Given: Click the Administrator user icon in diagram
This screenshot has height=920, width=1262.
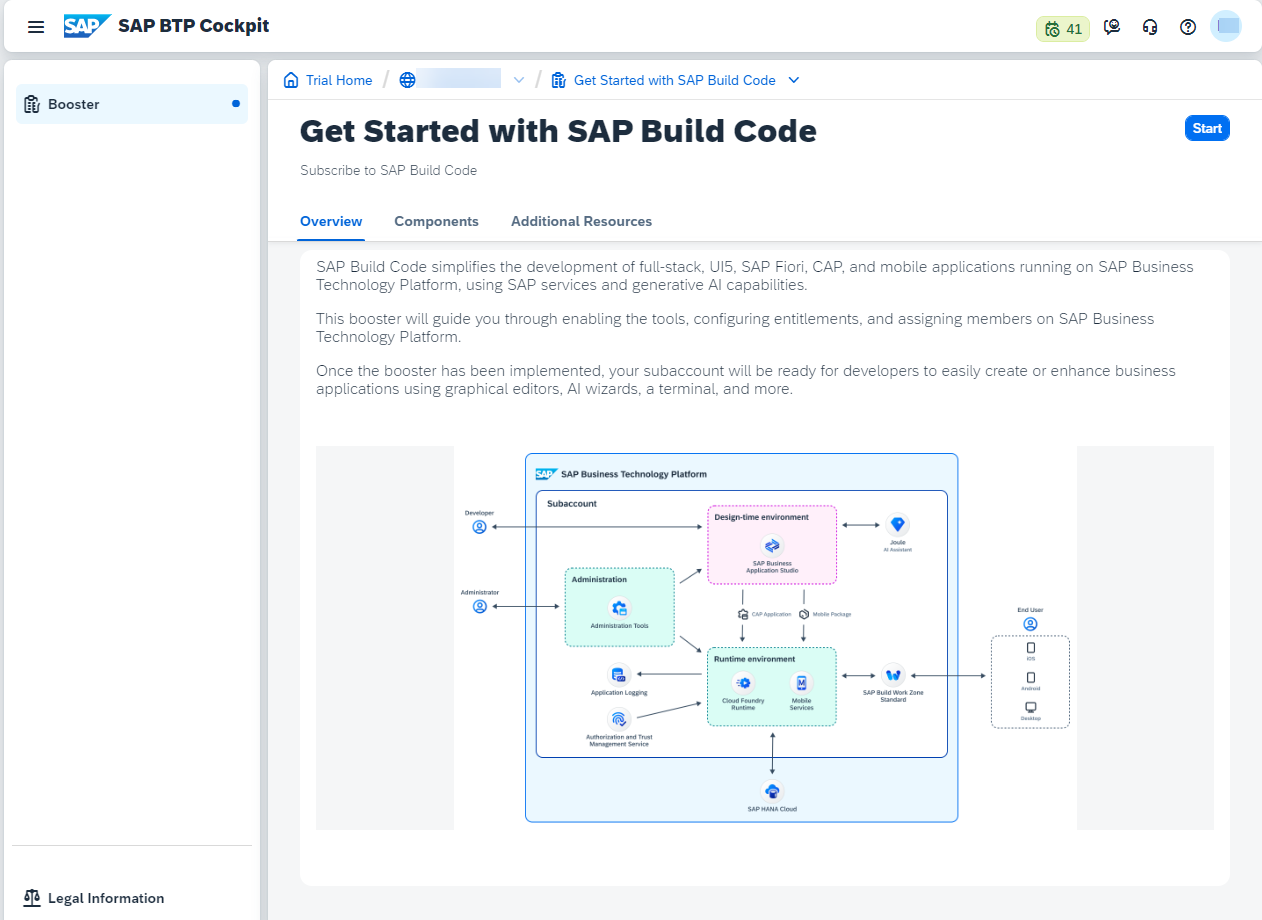Looking at the screenshot, I should [x=479, y=606].
